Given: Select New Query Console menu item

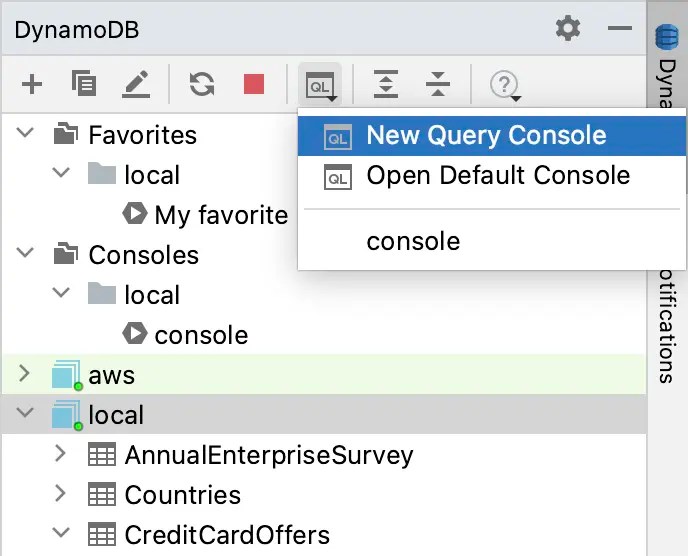Looking at the screenshot, I should (491, 135).
